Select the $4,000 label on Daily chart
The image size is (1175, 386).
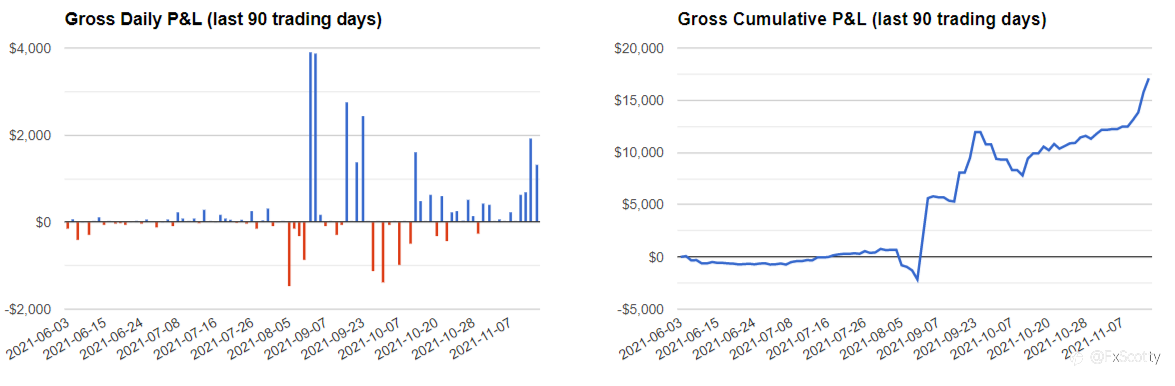(x=30, y=49)
